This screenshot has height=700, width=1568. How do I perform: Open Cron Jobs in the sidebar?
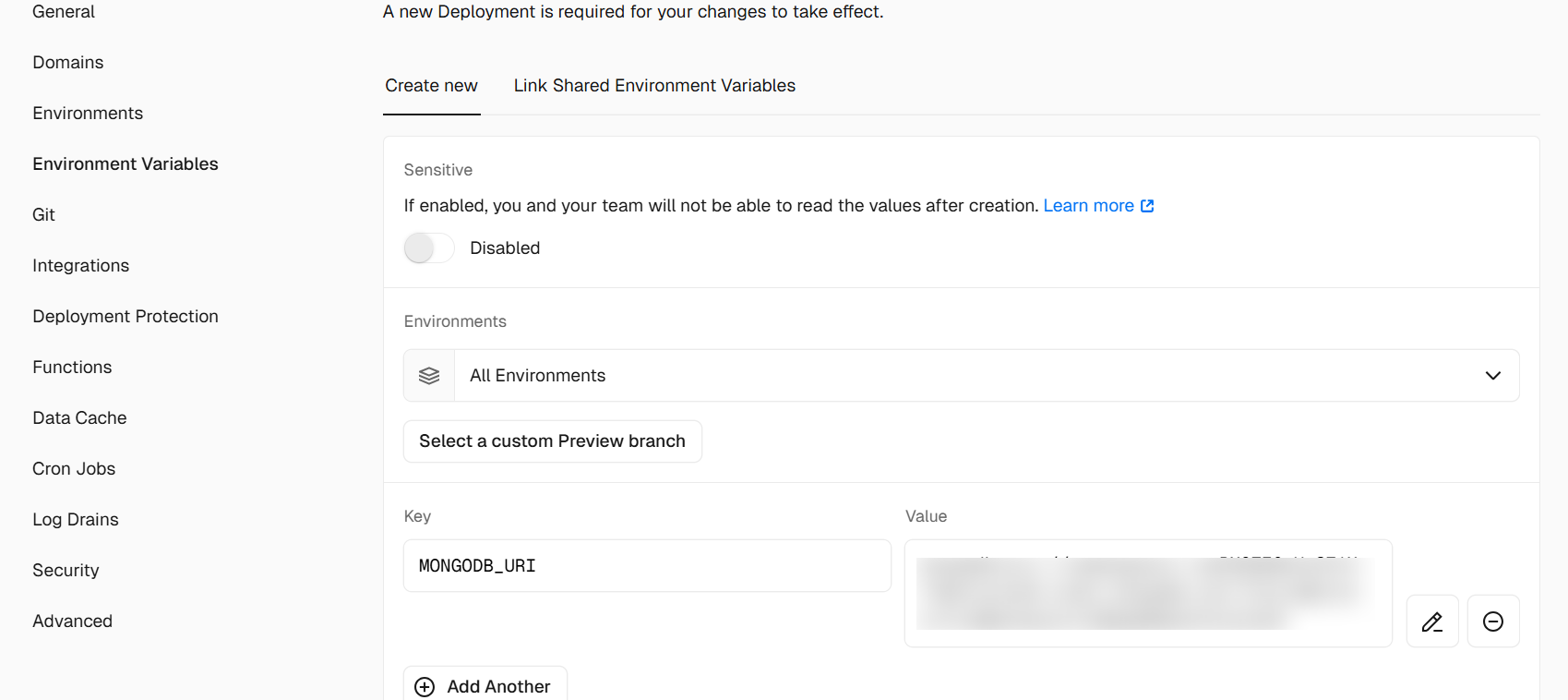click(74, 469)
